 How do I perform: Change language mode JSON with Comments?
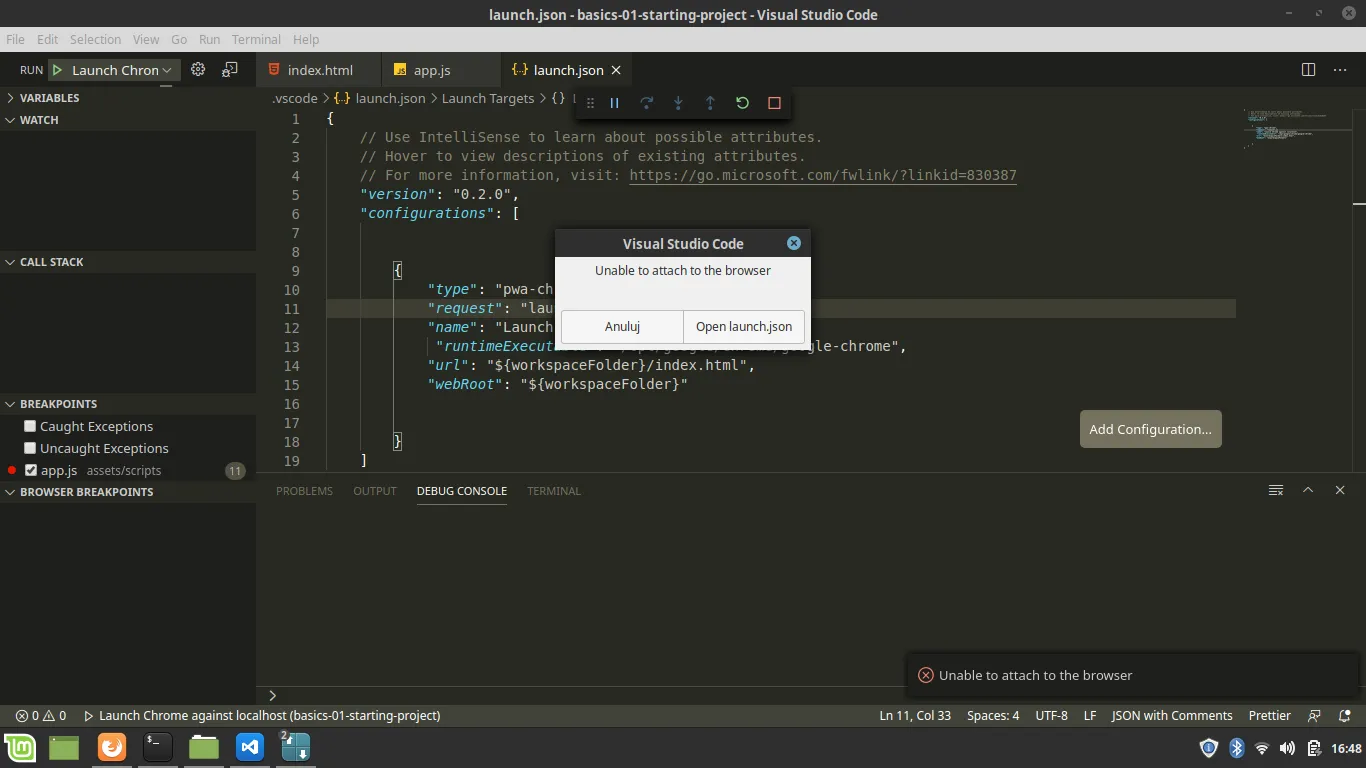tap(1172, 716)
